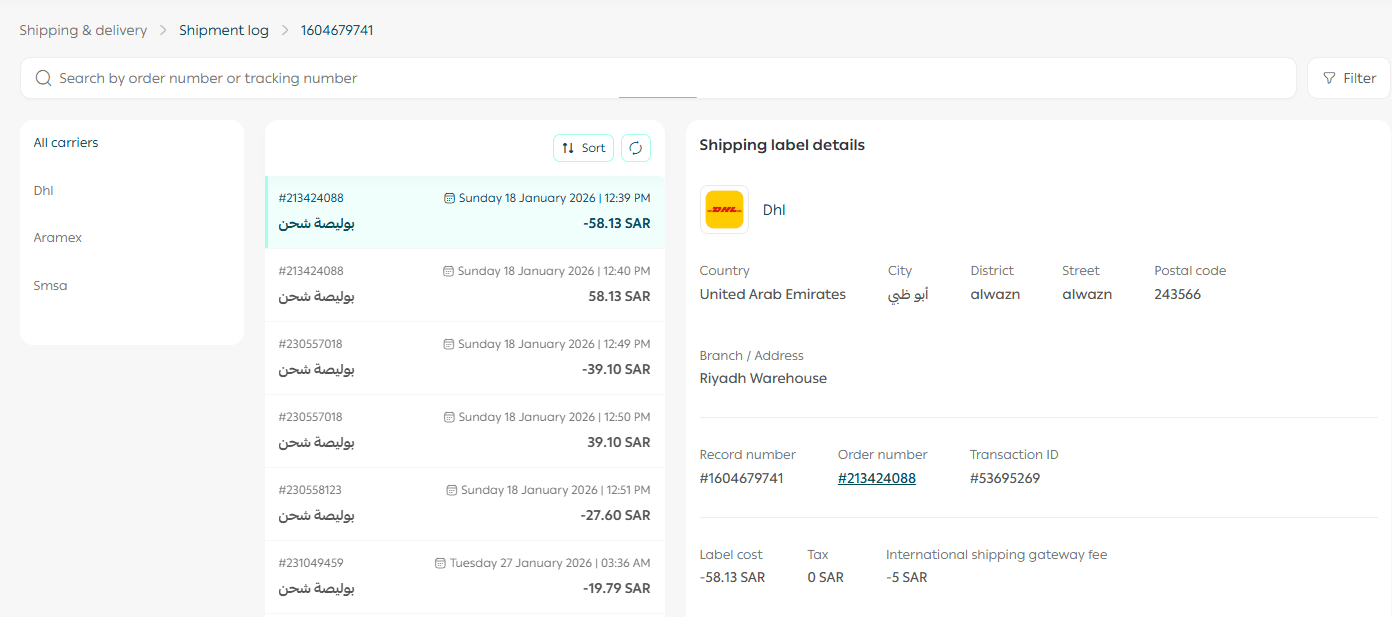Click calendar icon on 12:49 PM entry
The image size is (1392, 617).
[449, 344]
